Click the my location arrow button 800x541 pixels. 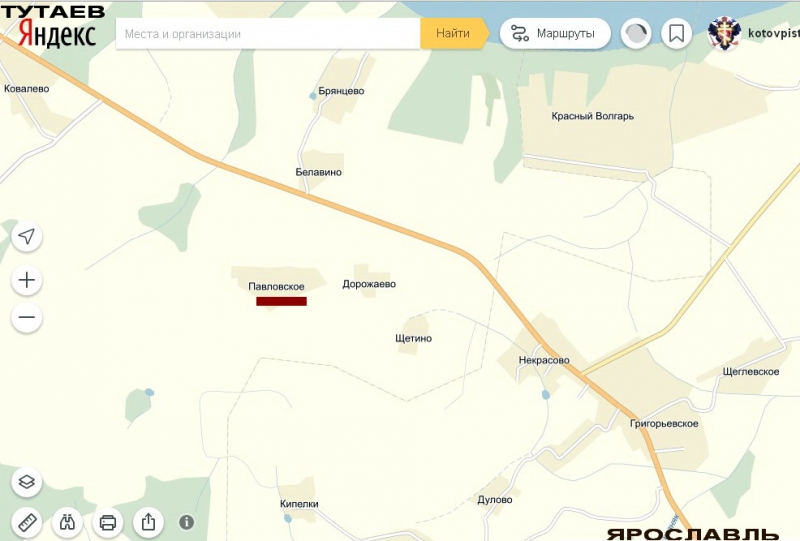tap(27, 236)
